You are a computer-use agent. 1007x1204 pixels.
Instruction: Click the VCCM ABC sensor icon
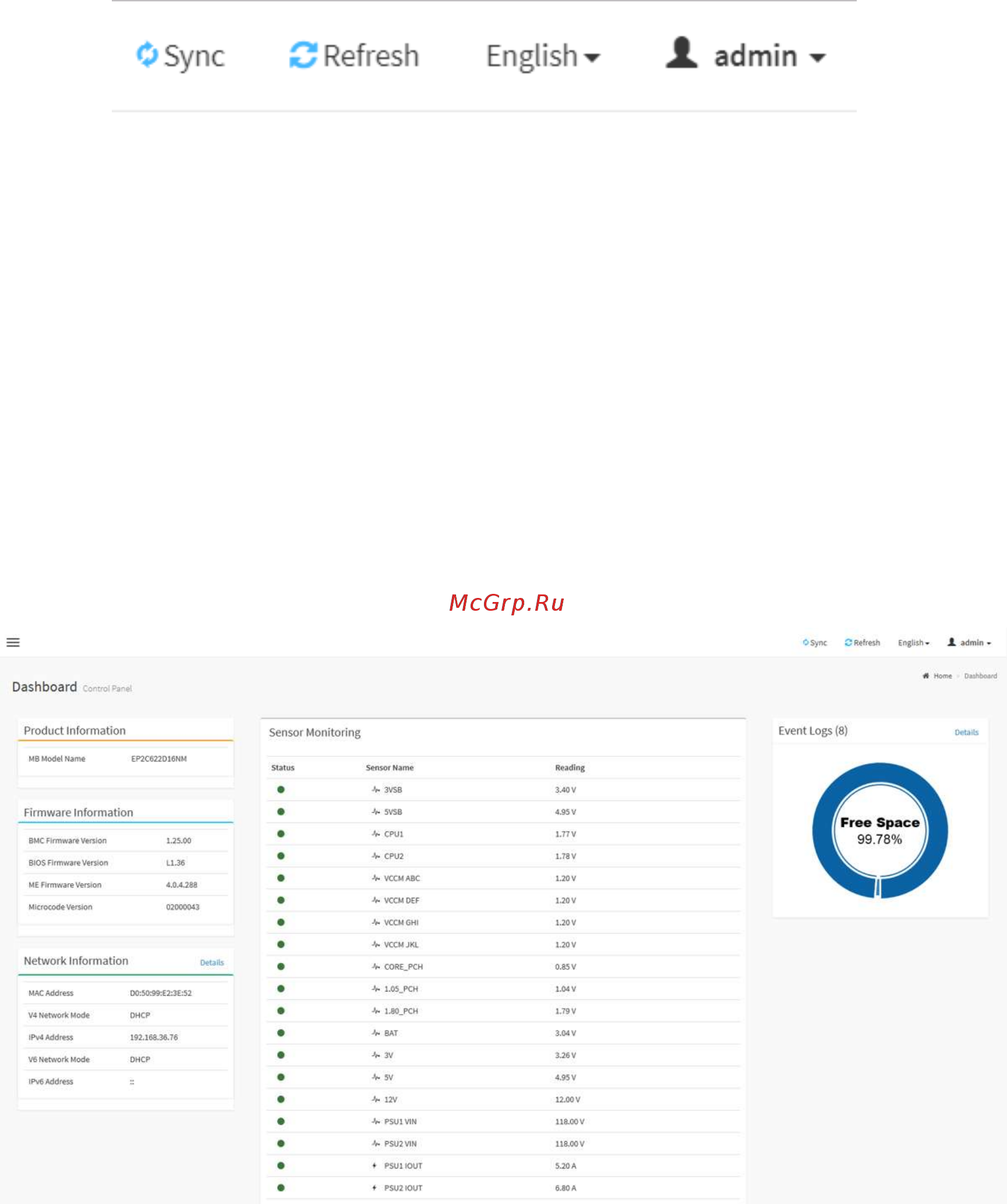point(376,878)
